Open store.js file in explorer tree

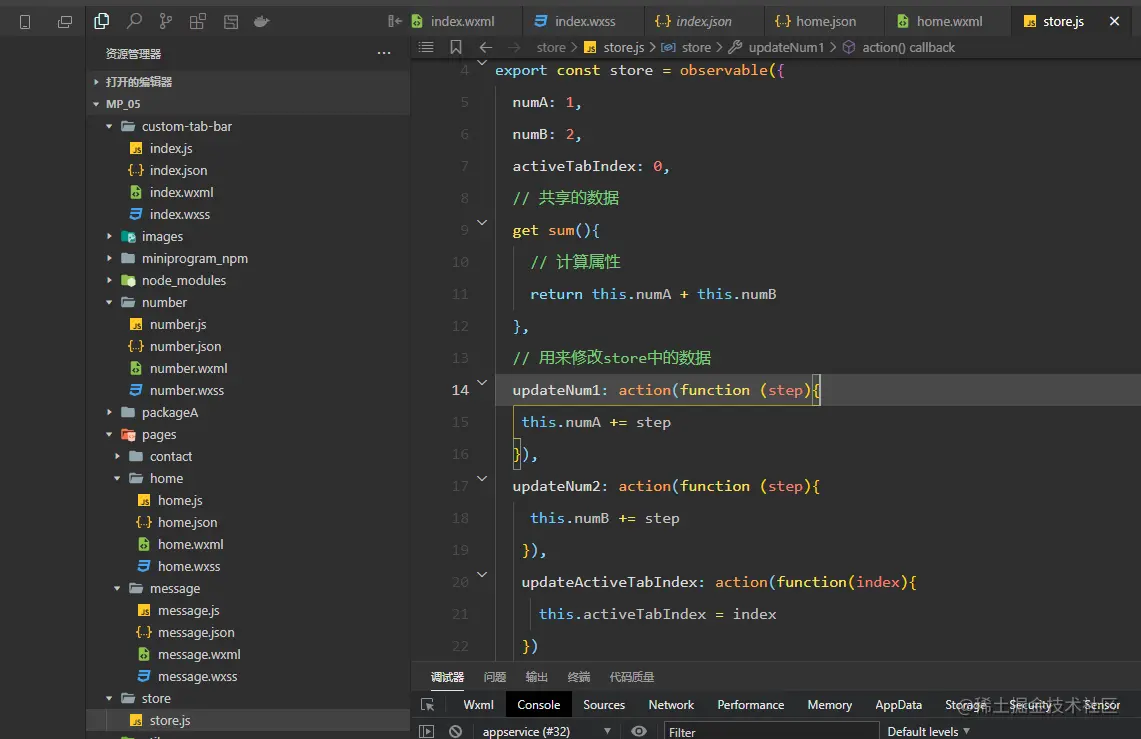point(248,720)
